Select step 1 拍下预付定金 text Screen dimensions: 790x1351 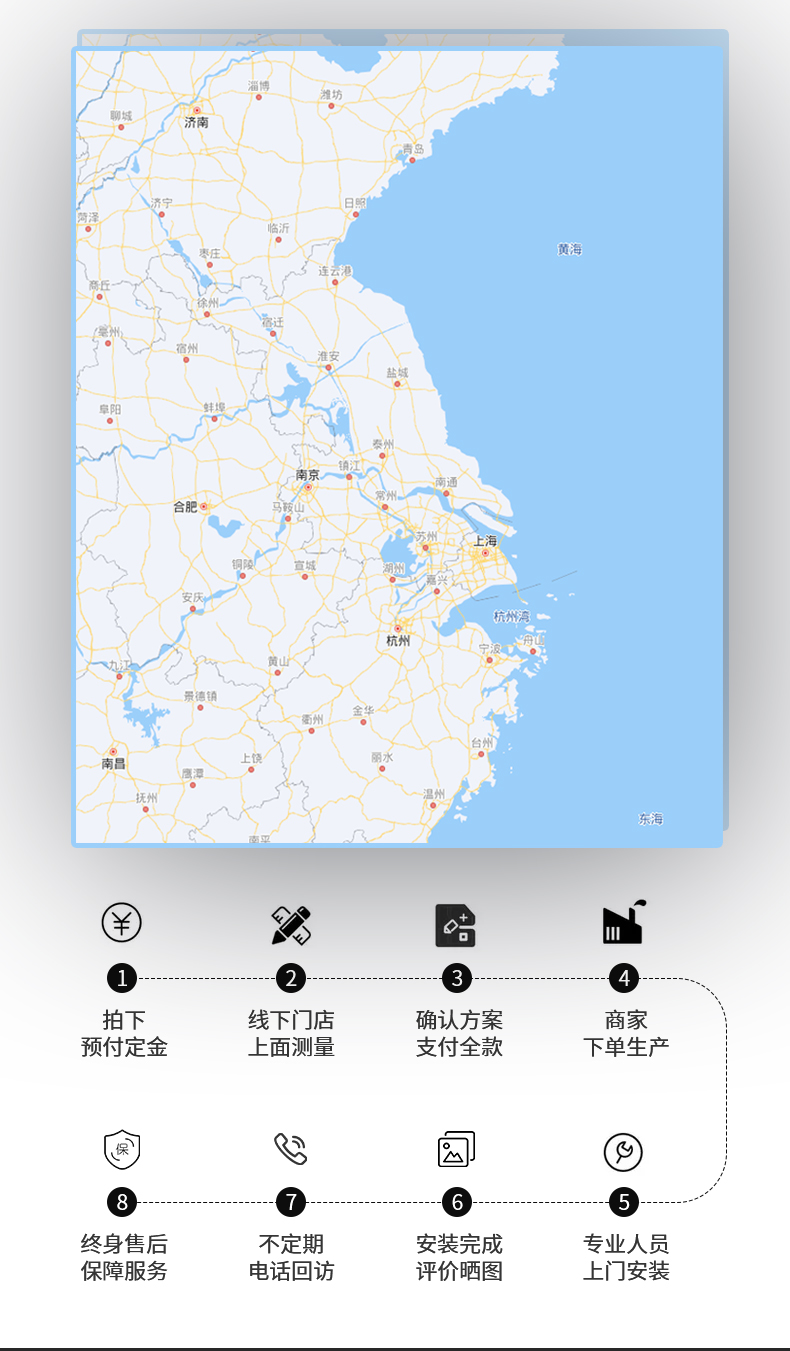pyautogui.click(x=124, y=1033)
